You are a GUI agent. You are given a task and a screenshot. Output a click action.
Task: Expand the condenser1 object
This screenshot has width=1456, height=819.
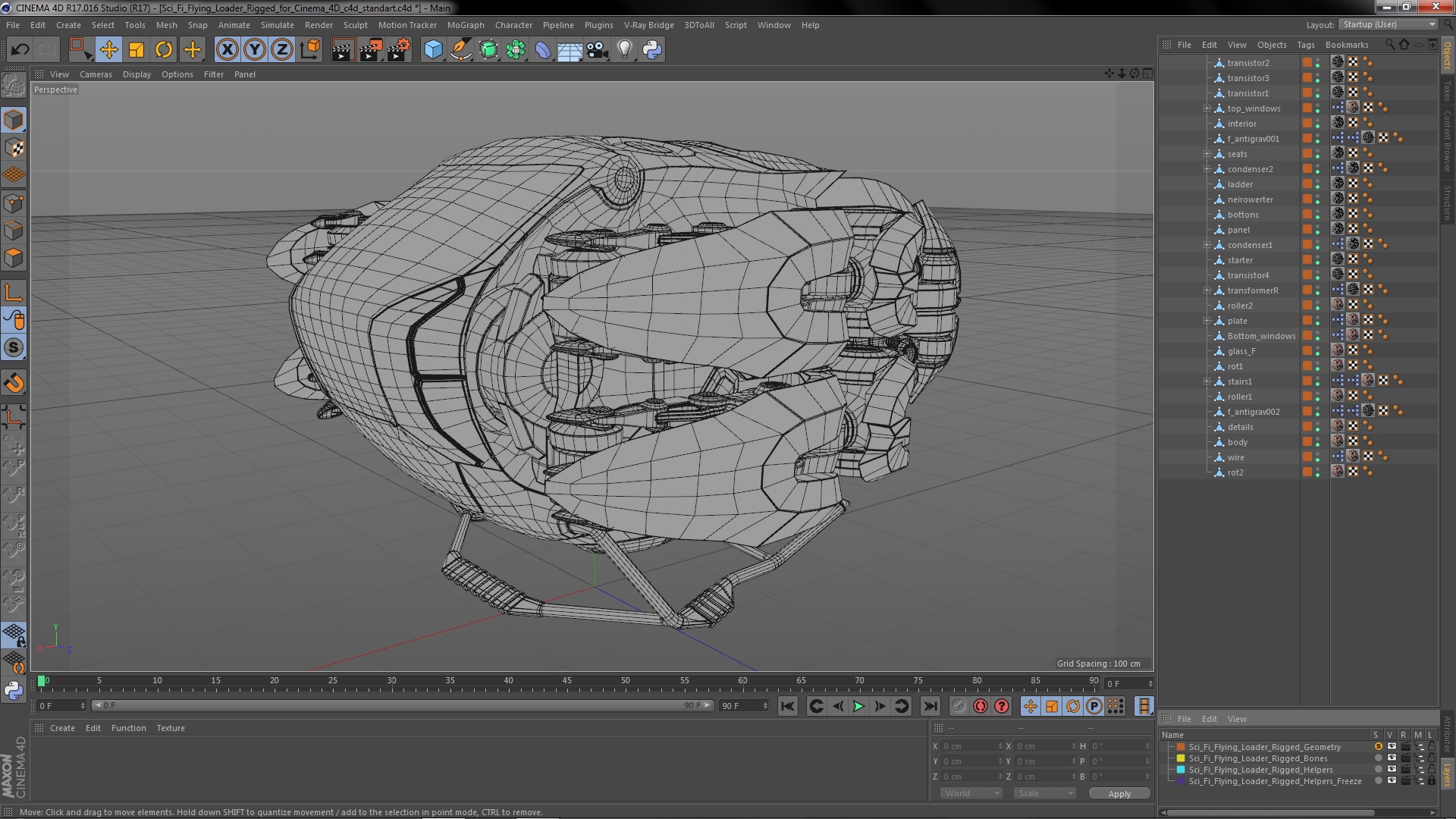click(1207, 245)
